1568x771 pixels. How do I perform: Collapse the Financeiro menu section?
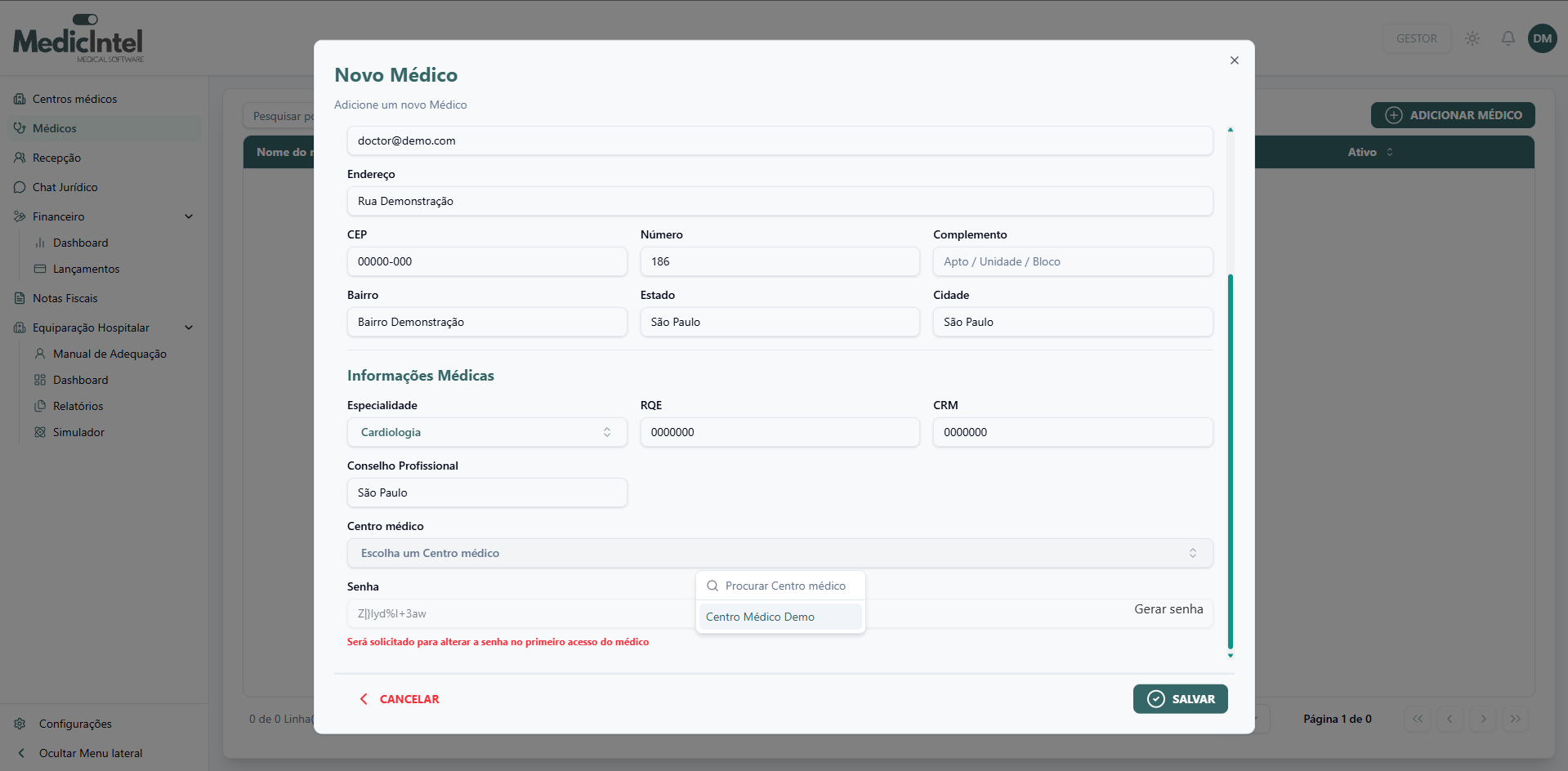click(x=189, y=216)
